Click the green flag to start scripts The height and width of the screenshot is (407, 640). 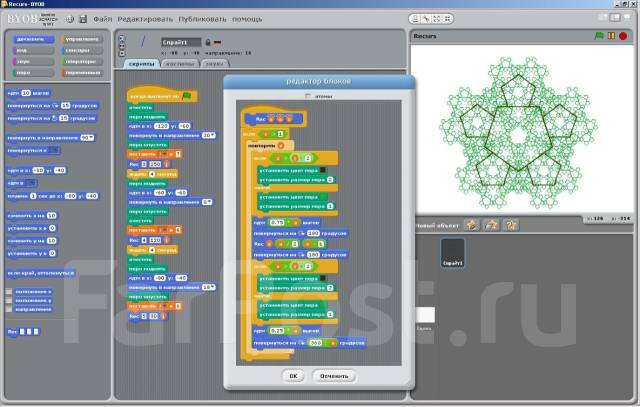click(599, 35)
